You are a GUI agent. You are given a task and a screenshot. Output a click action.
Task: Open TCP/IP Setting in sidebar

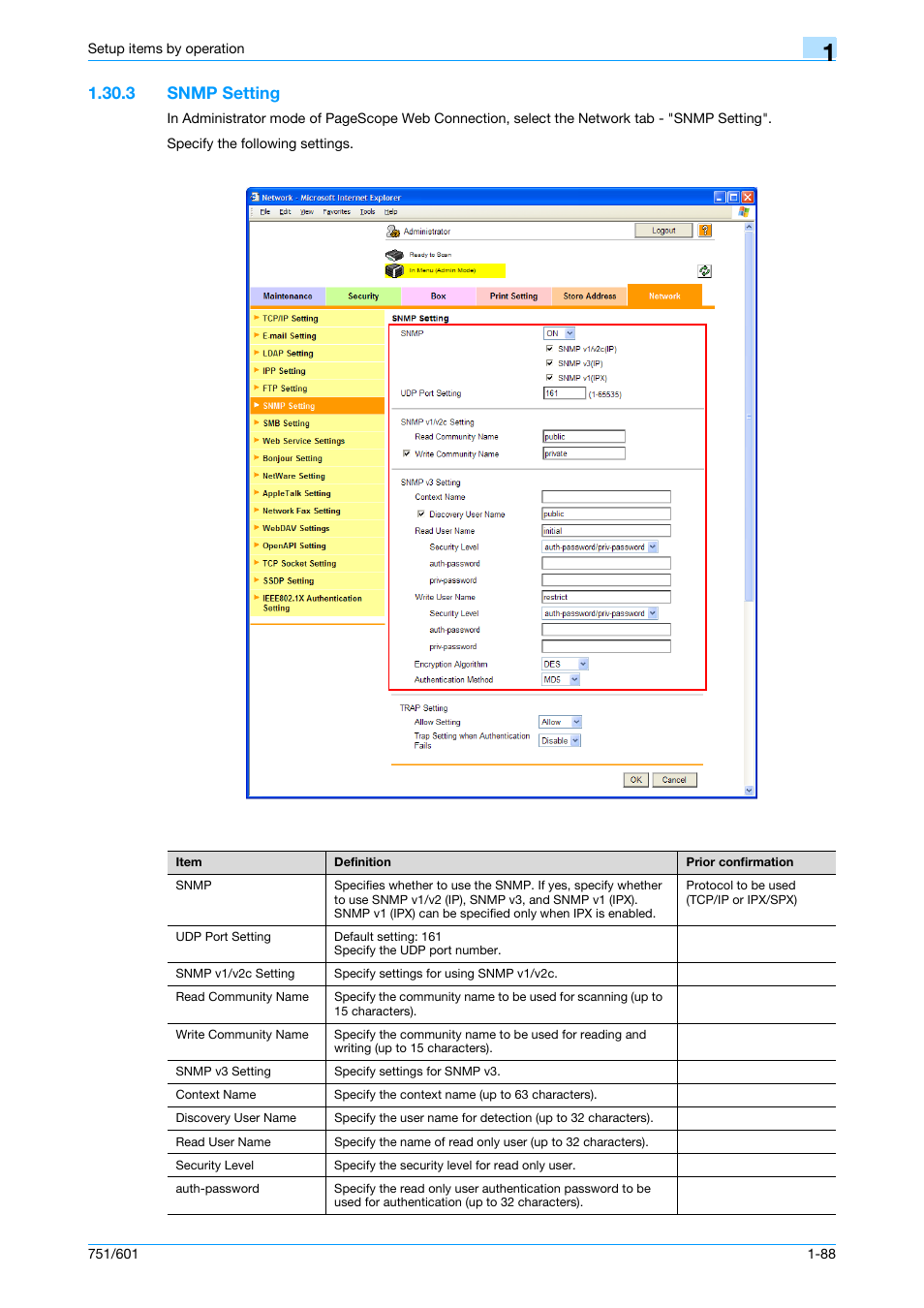pos(318,319)
